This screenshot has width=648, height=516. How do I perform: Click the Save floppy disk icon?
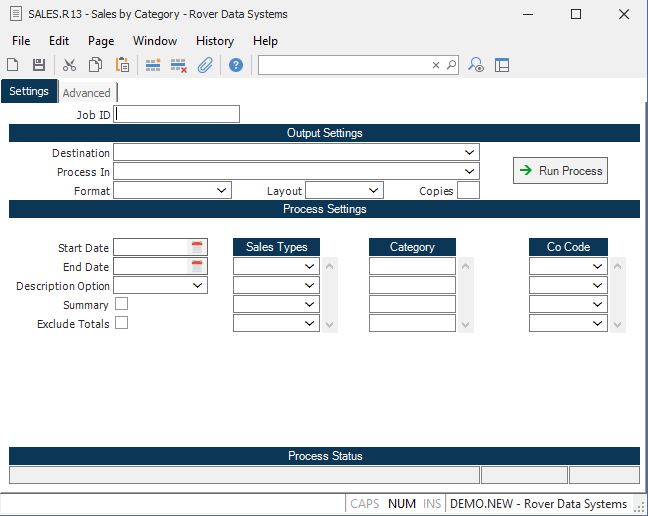pos(39,65)
